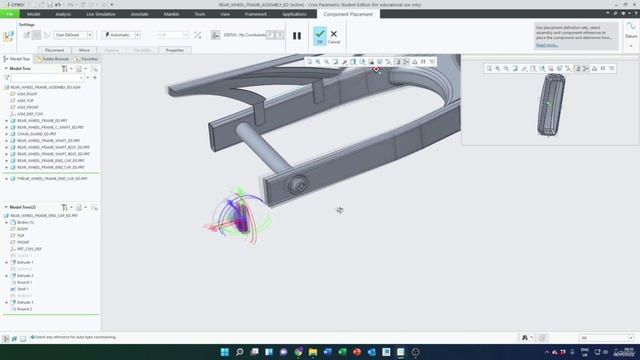Open the Live Simulation tab
Image resolution: width=640 pixels, height=360 pixels.
point(101,14)
